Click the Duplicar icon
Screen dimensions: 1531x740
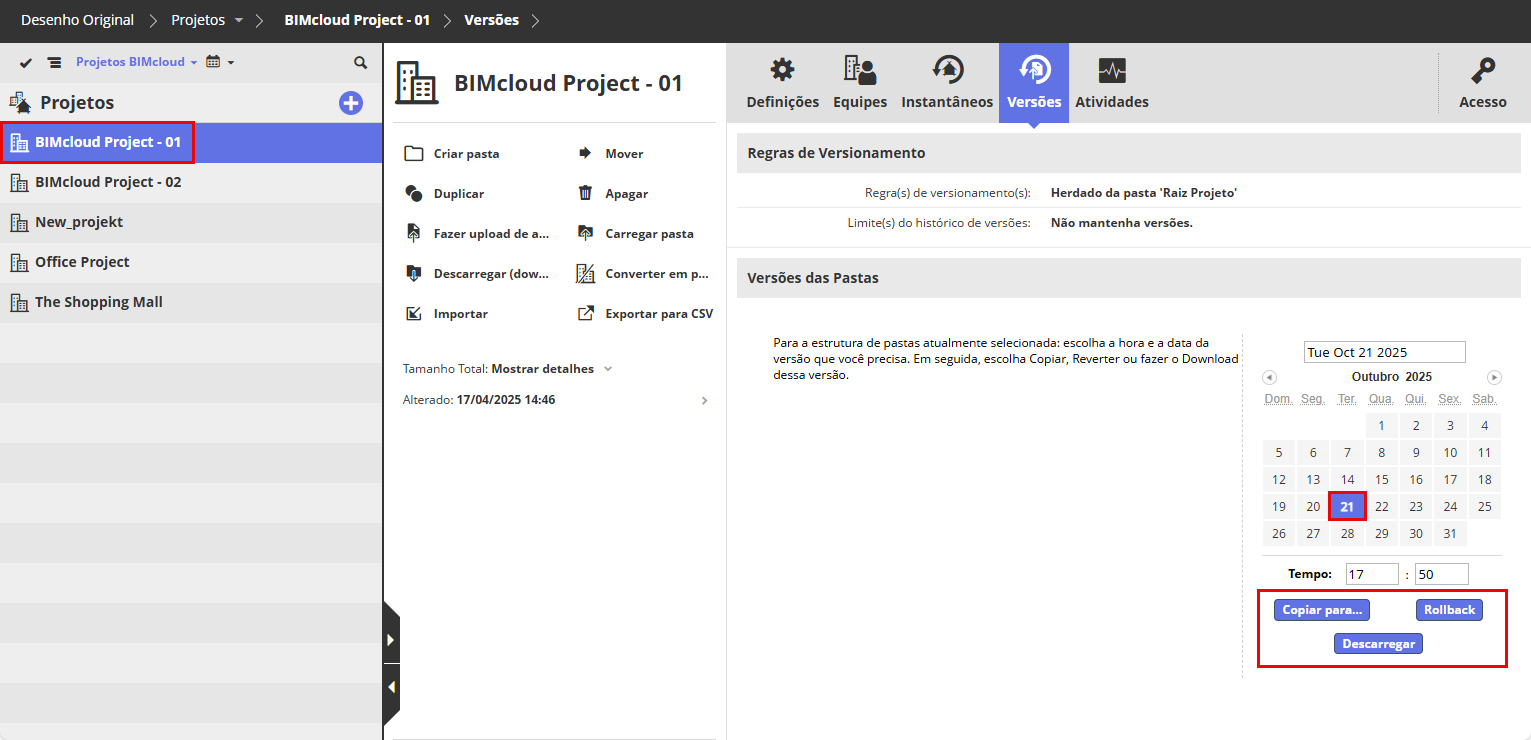pos(414,194)
